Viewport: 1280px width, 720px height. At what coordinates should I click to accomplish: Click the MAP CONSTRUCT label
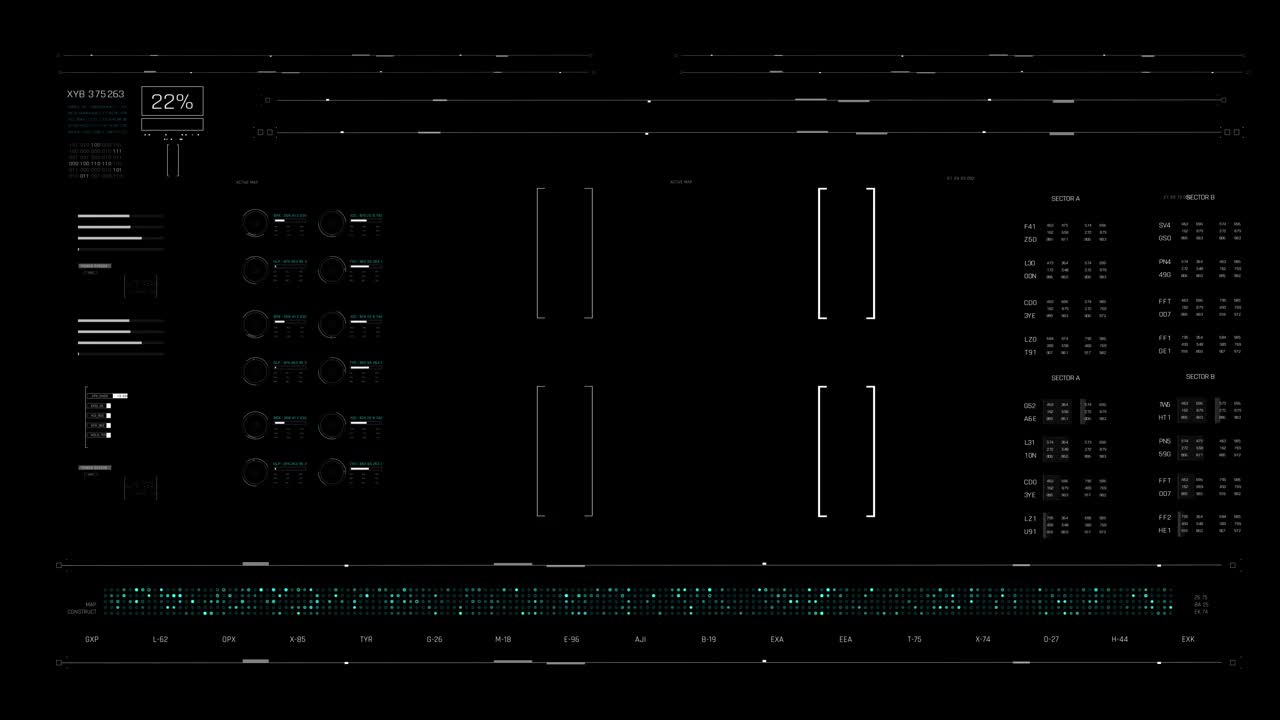click(x=82, y=608)
